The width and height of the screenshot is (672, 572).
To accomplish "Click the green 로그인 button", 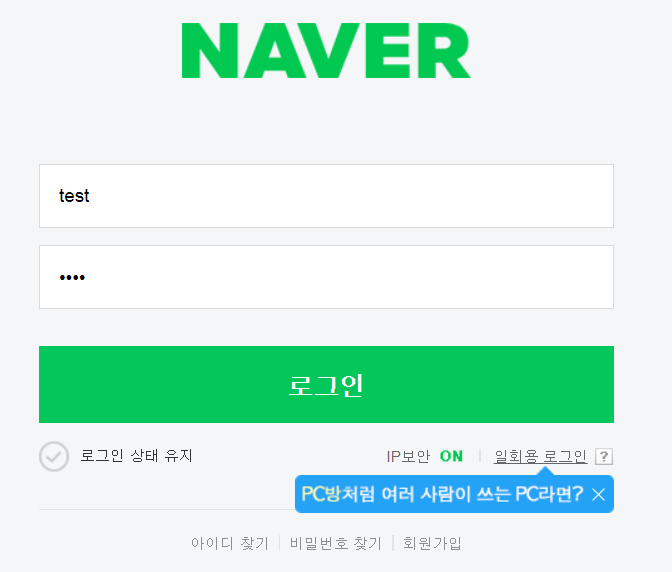I will [x=326, y=384].
